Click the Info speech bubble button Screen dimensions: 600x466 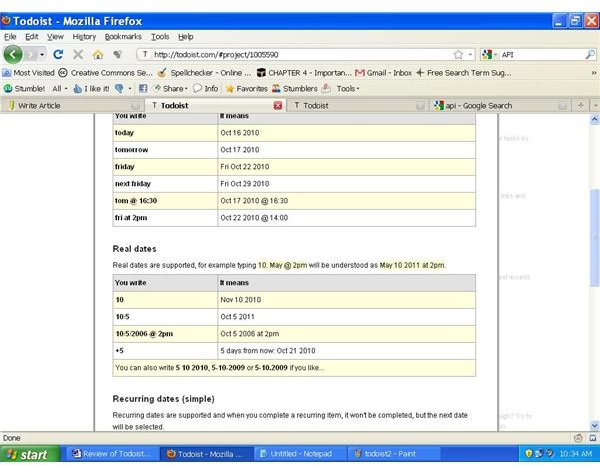point(205,89)
